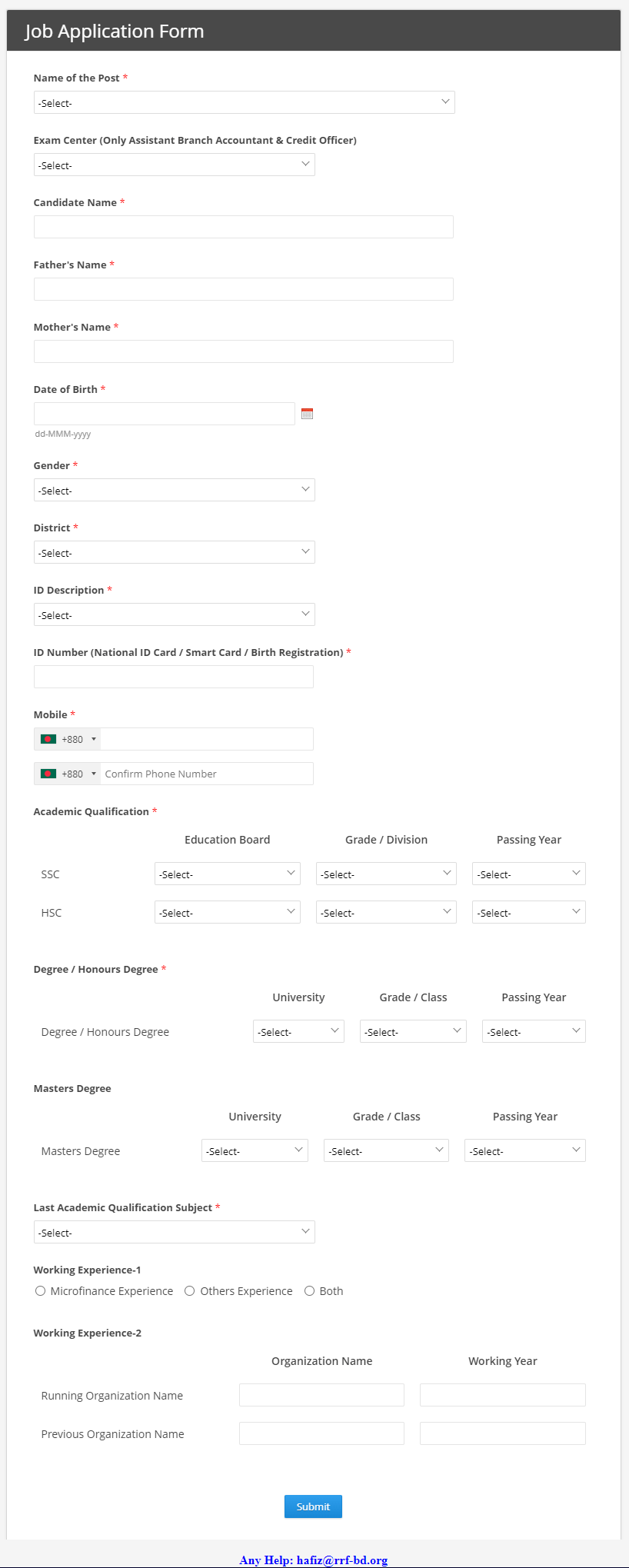The width and height of the screenshot is (629, 1568).
Task: Open the Date of Birth calendar picker
Action: tap(307, 414)
